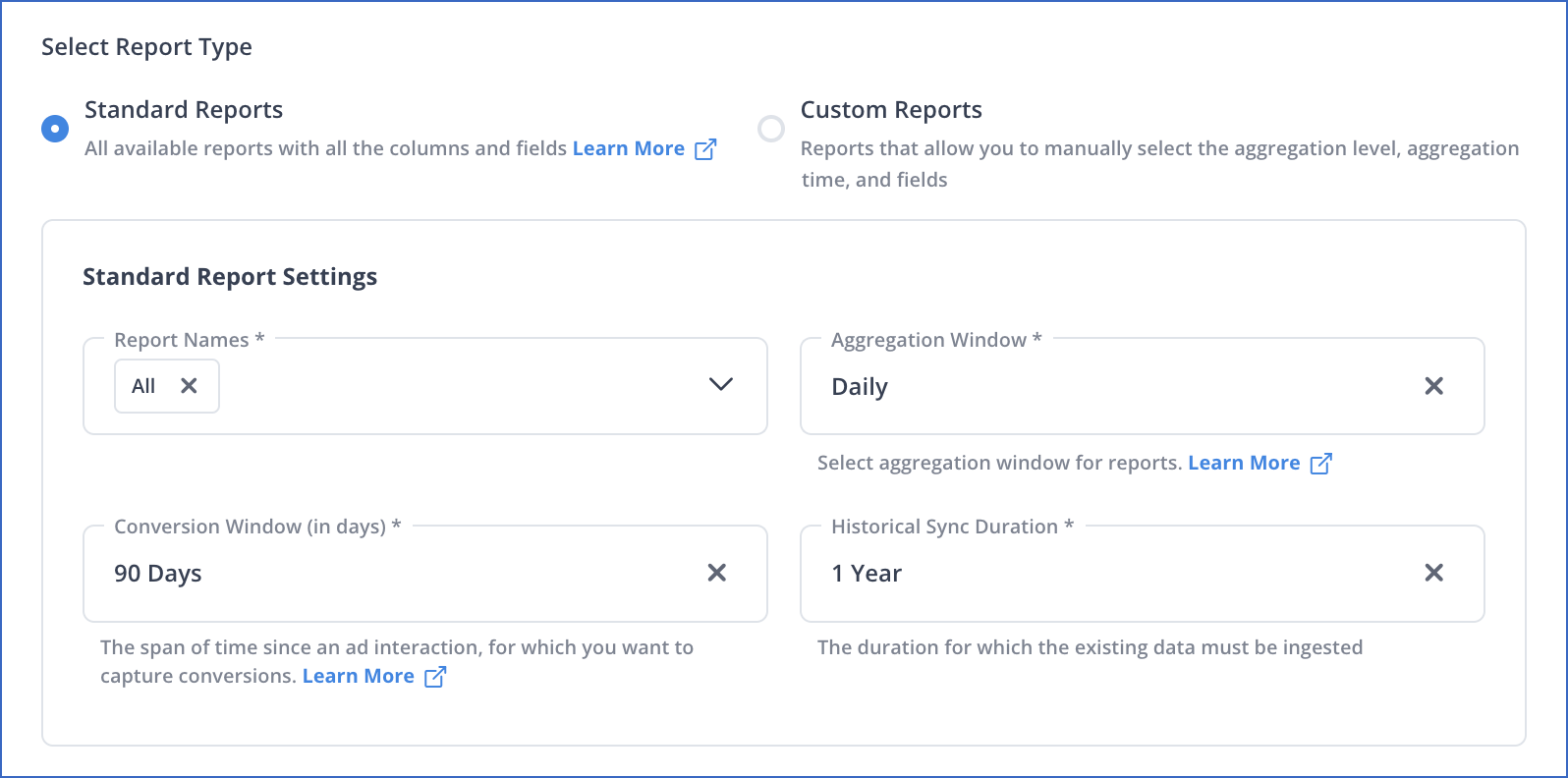Open the Conversion Window 90 Days field

[425, 574]
